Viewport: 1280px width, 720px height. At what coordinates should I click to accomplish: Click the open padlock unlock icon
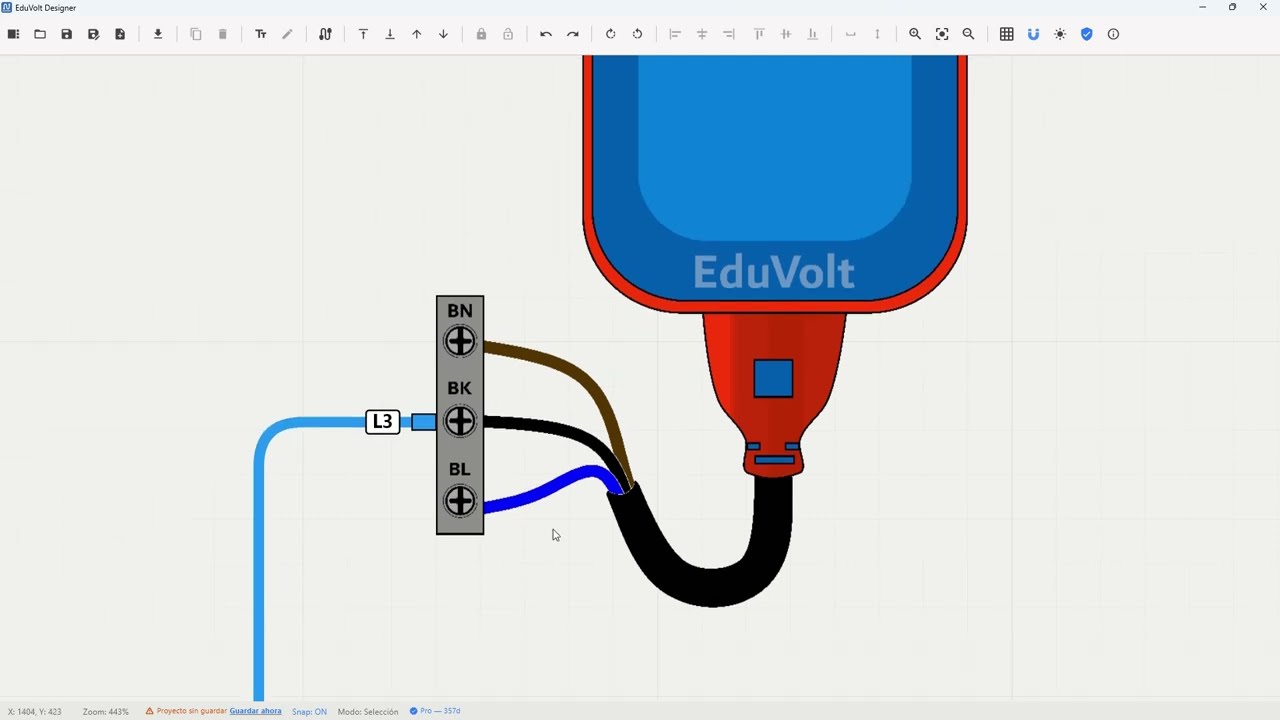pyautogui.click(x=508, y=34)
